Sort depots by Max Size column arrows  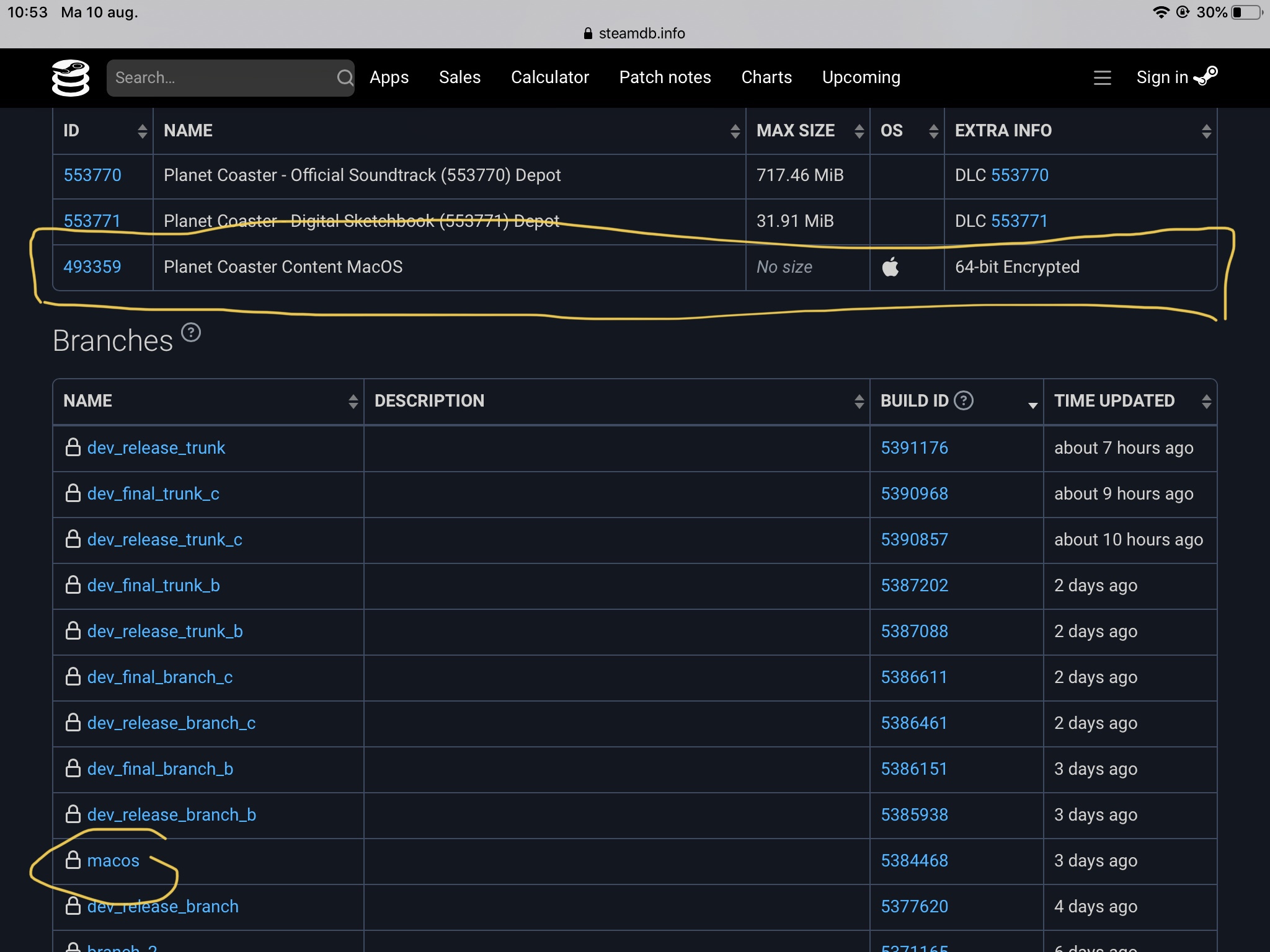point(859,131)
